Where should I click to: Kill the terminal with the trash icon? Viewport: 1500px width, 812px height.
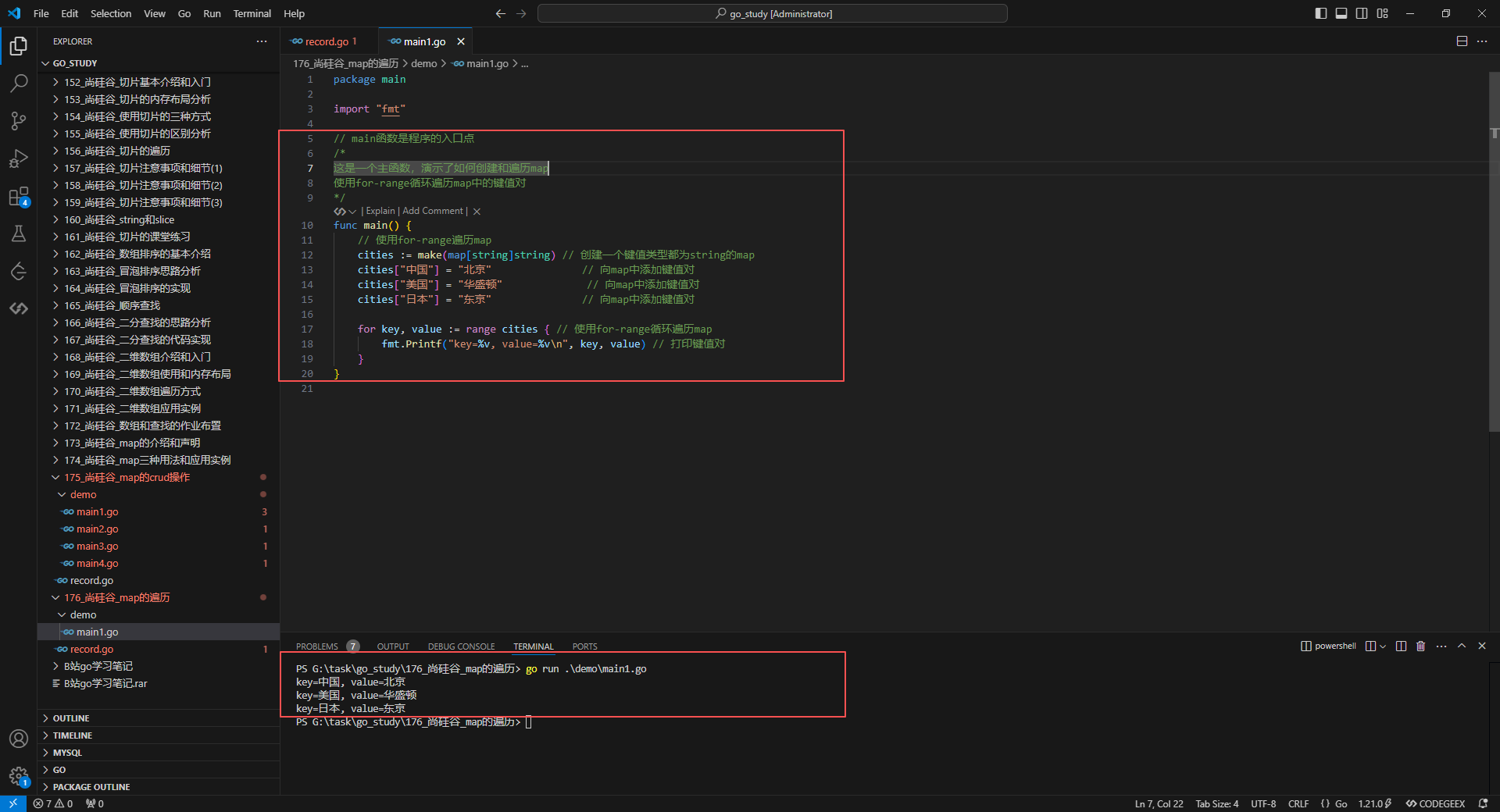pos(1421,646)
